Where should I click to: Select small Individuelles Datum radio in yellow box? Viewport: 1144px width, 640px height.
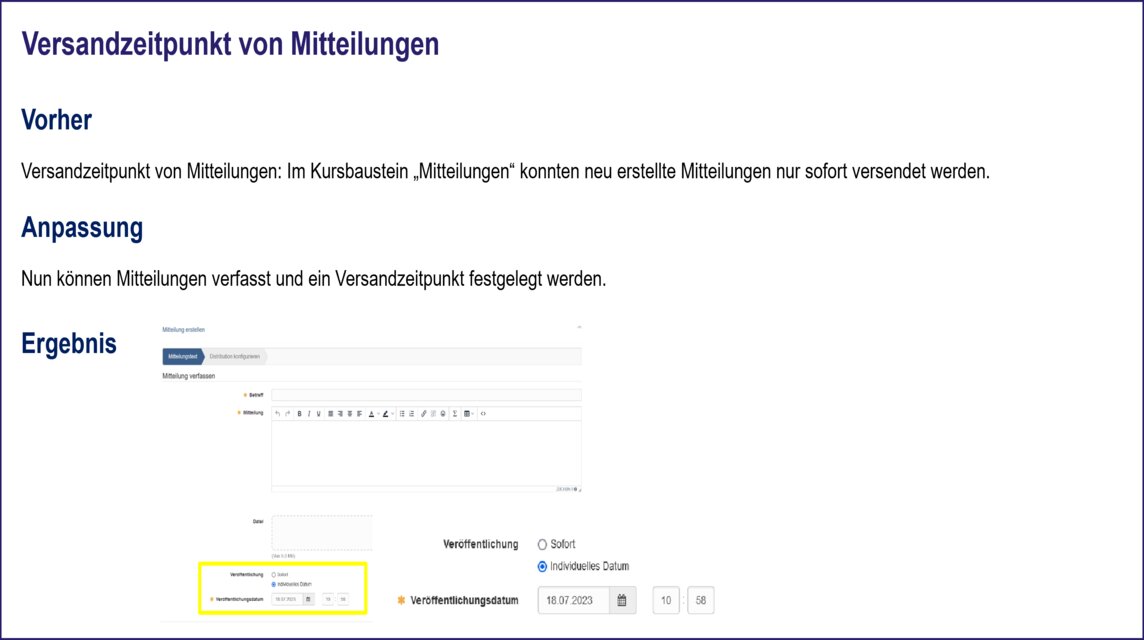pos(274,585)
